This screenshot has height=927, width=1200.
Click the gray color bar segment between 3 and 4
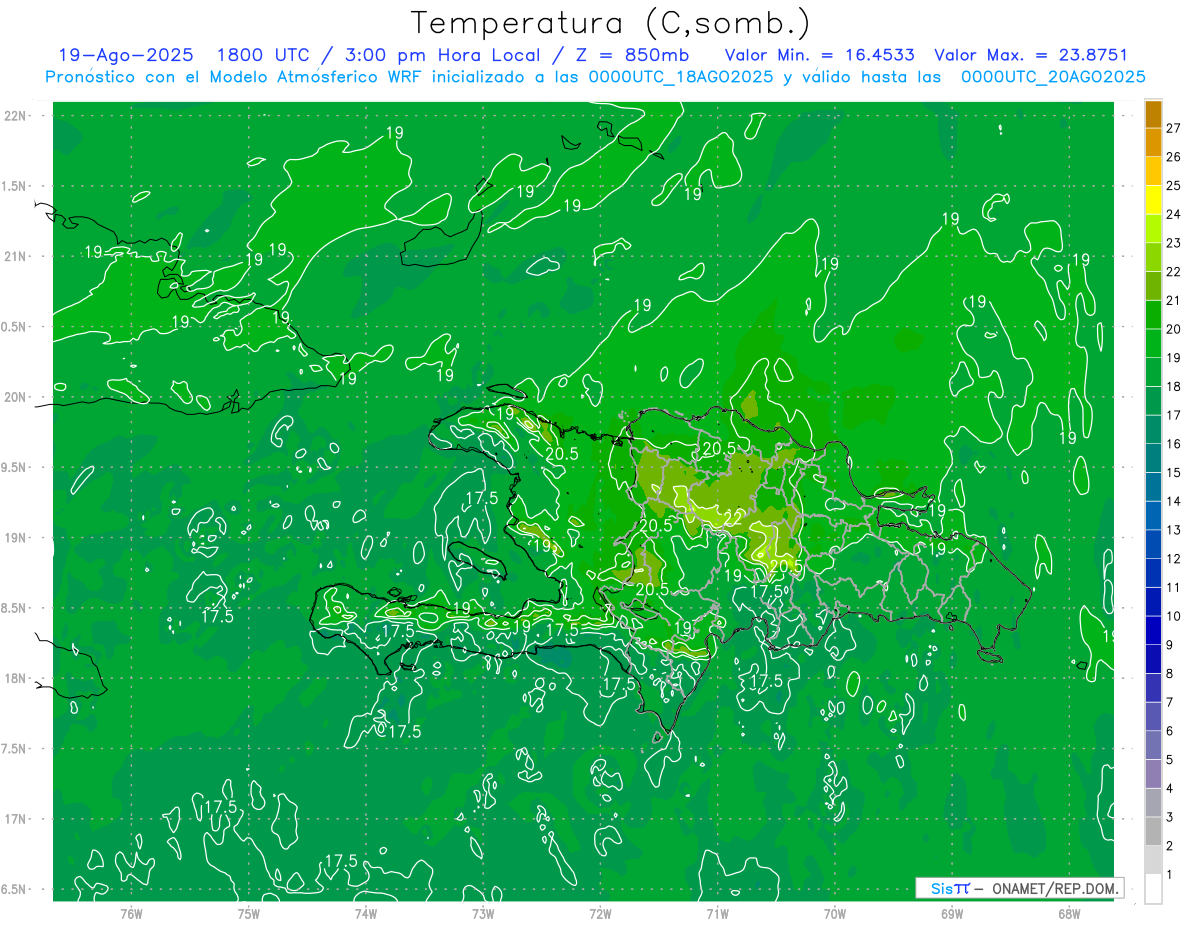(1153, 803)
